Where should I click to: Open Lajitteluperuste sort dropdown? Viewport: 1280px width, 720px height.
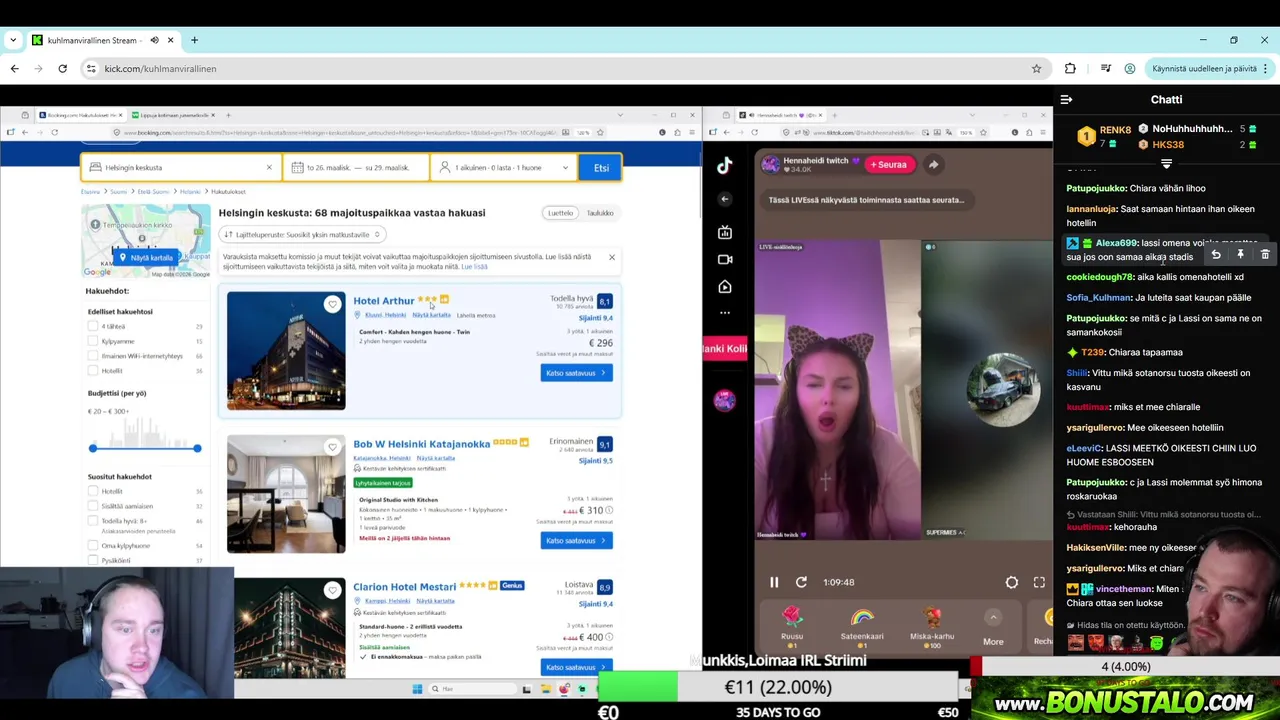point(303,234)
